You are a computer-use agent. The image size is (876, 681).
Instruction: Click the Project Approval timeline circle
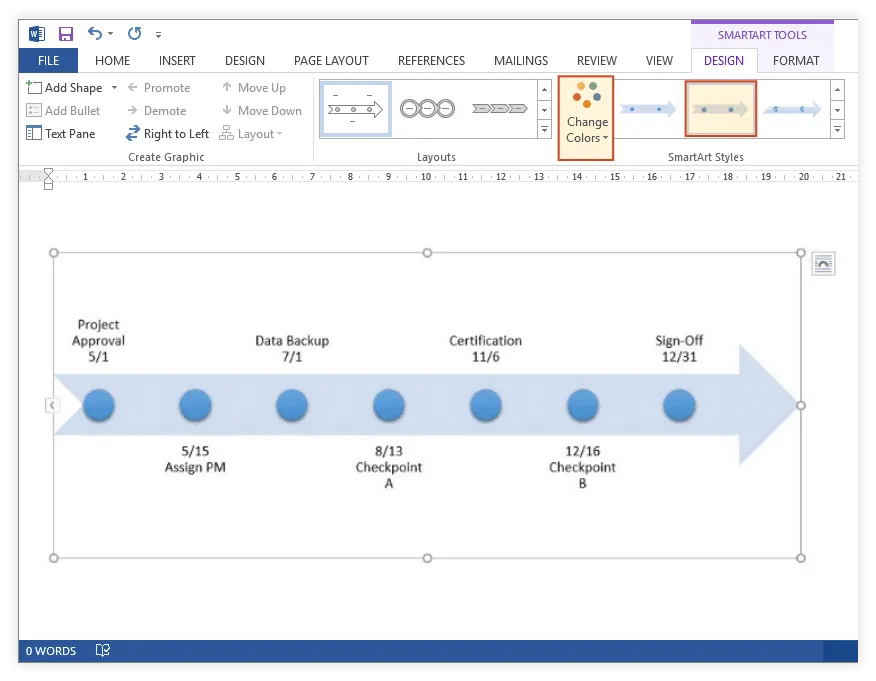click(x=99, y=406)
